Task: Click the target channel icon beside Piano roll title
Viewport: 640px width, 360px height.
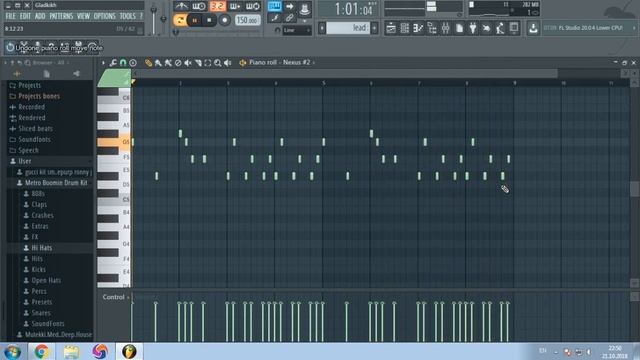Action: [242, 62]
